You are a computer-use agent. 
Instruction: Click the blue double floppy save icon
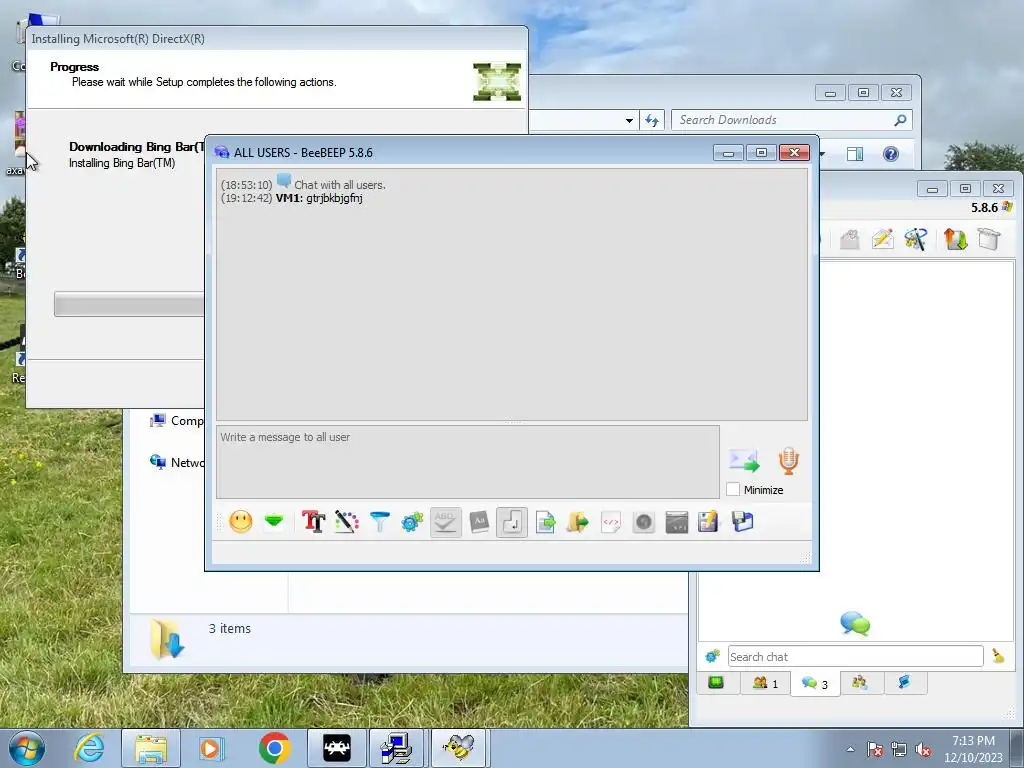click(743, 522)
